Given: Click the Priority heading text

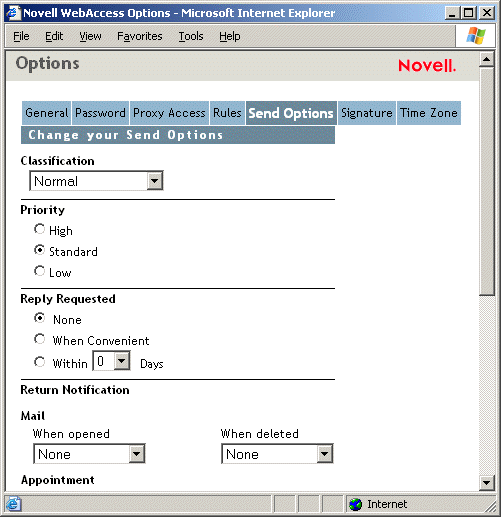Looking at the screenshot, I should [x=43, y=210].
